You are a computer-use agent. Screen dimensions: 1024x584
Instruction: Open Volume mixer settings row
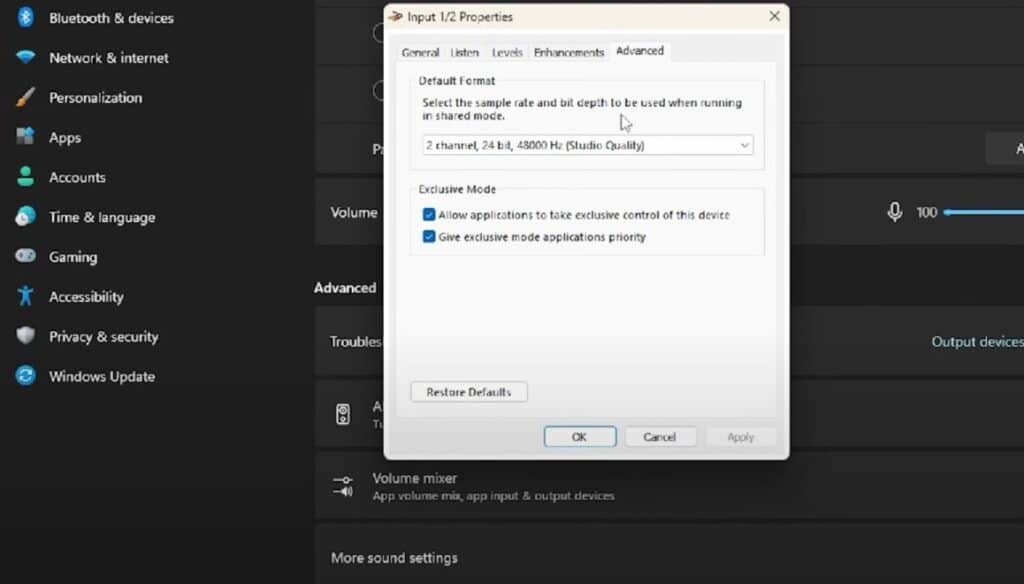669,487
